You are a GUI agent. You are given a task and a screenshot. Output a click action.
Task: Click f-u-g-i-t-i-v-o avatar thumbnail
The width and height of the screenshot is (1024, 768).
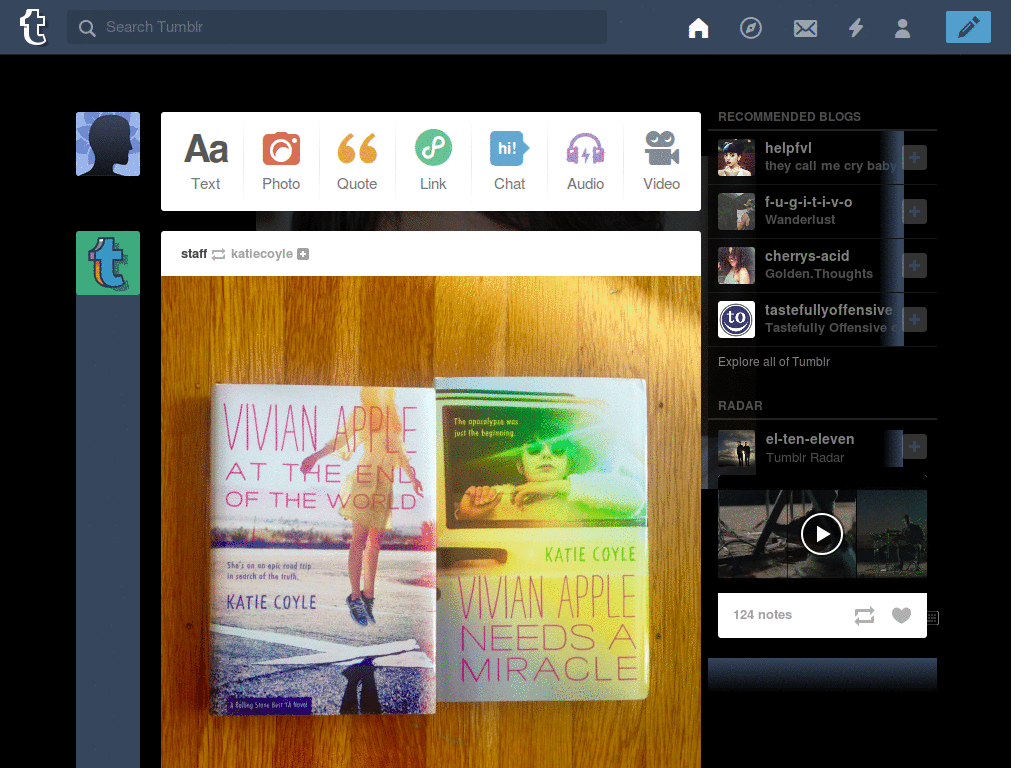(736, 212)
